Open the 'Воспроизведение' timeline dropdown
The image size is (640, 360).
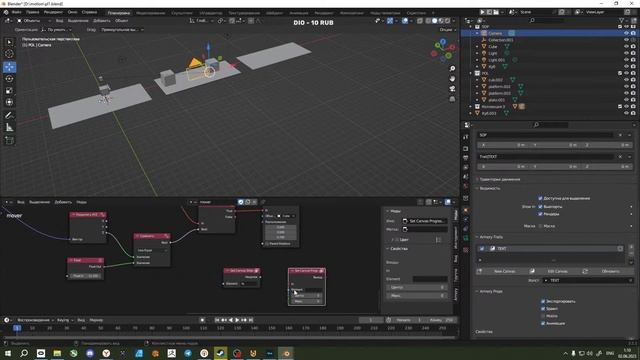coord(36,320)
